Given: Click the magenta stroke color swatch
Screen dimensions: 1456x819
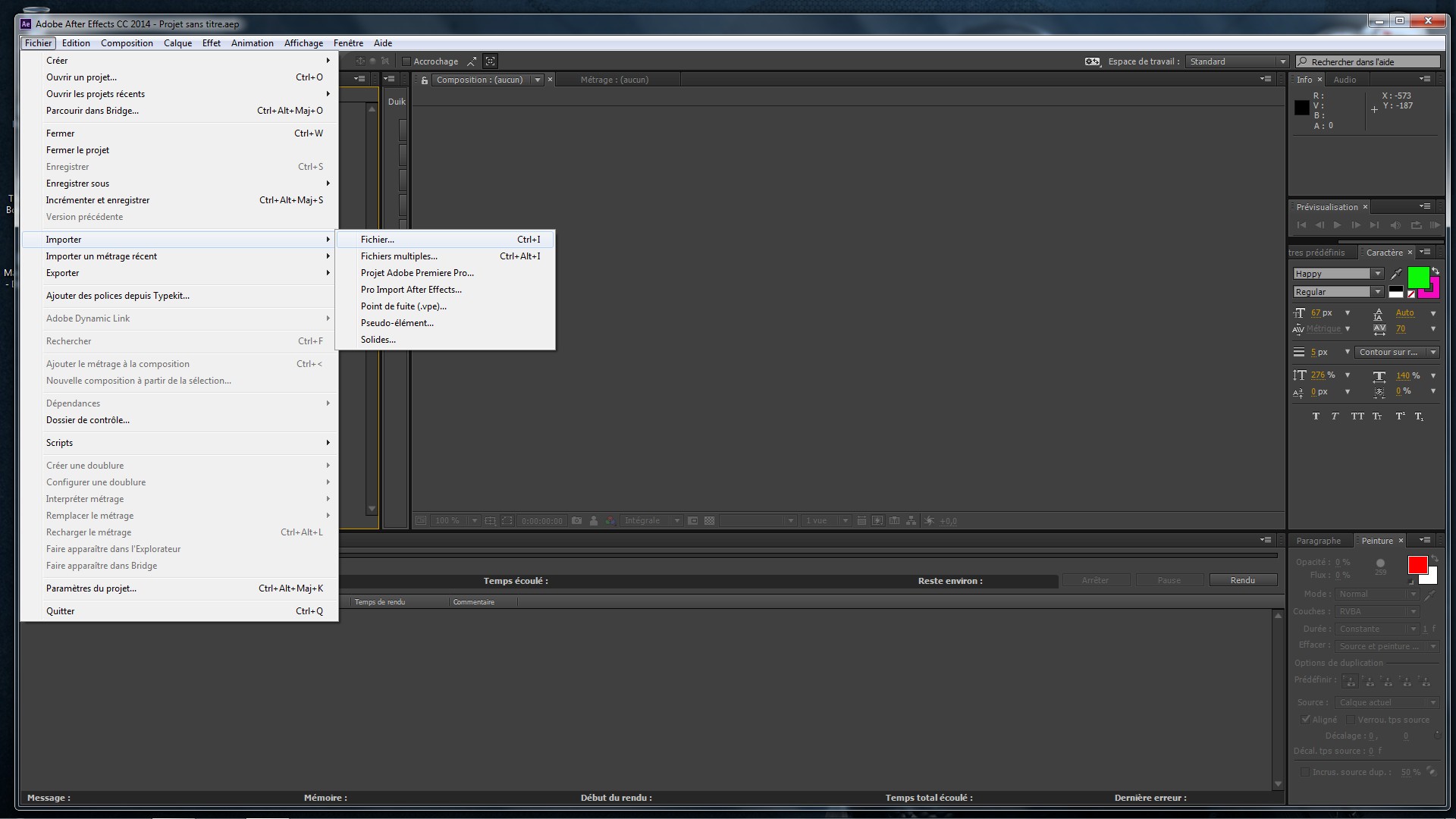Looking at the screenshot, I should (x=1434, y=292).
